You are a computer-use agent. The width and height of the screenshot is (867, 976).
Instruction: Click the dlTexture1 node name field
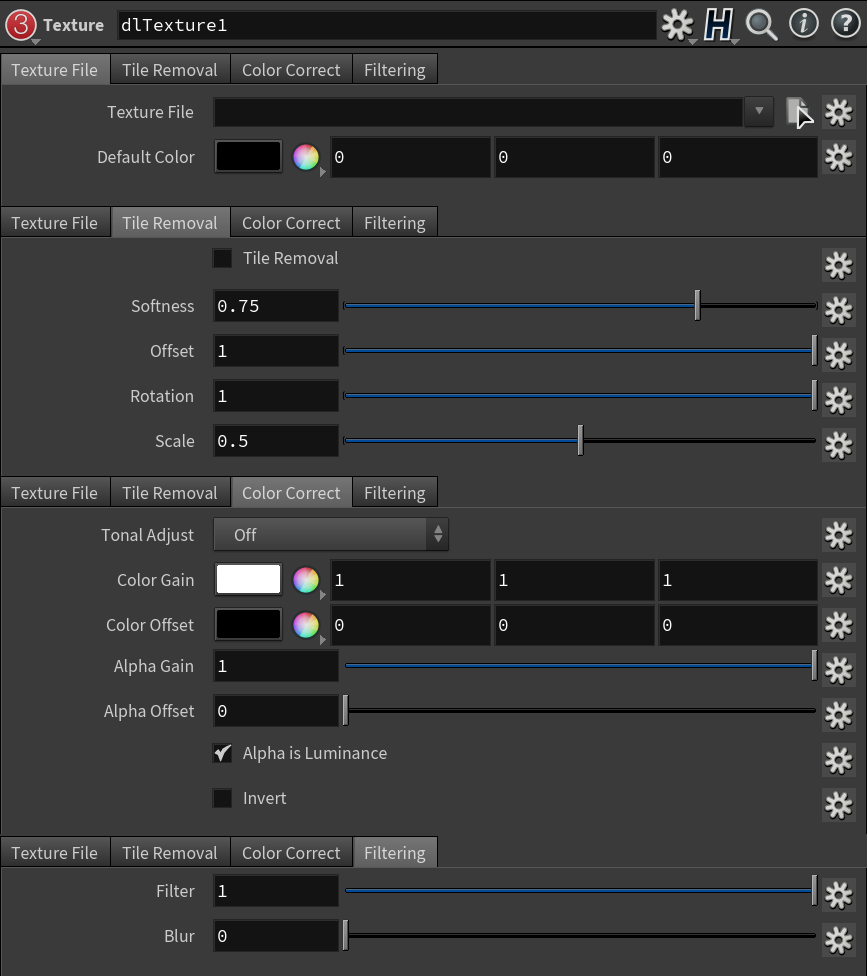click(x=385, y=25)
